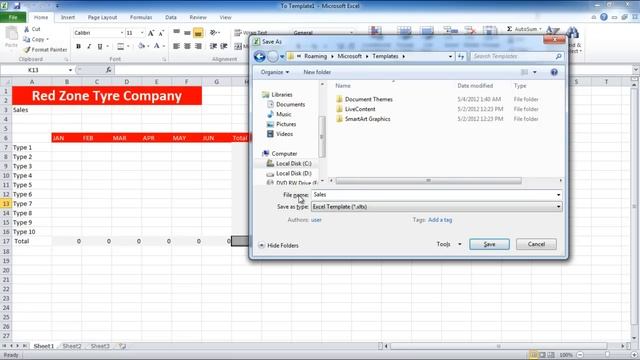Click the zoom slider in status bar
The image size is (640, 360).
[607, 355]
